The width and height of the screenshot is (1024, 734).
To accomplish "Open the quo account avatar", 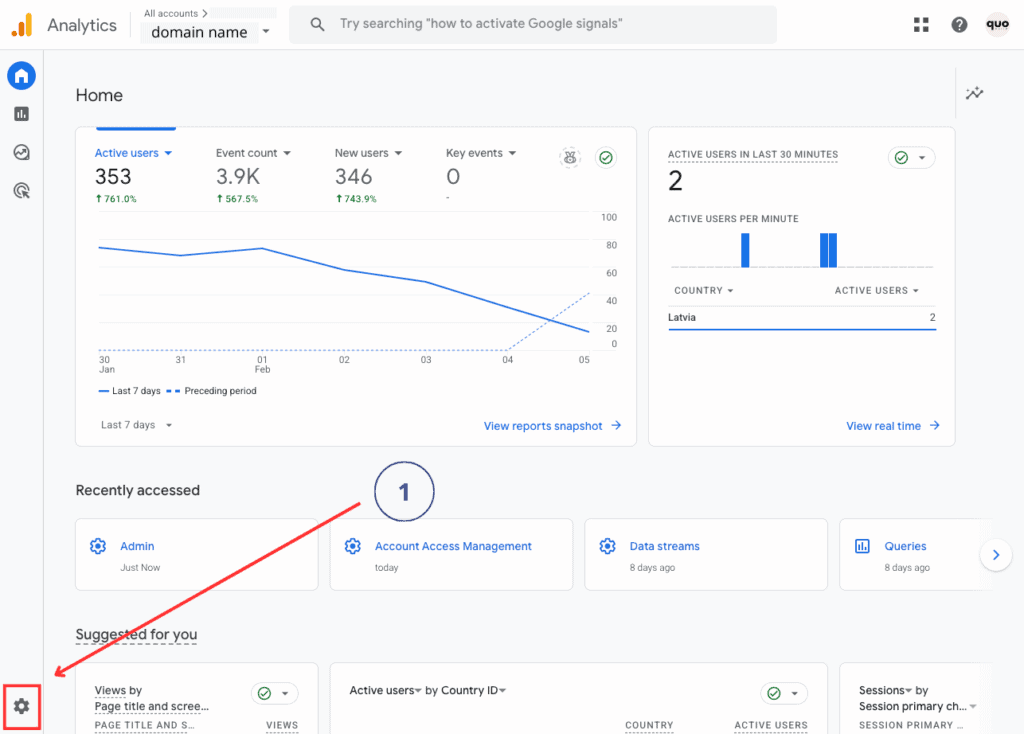I will [997, 25].
